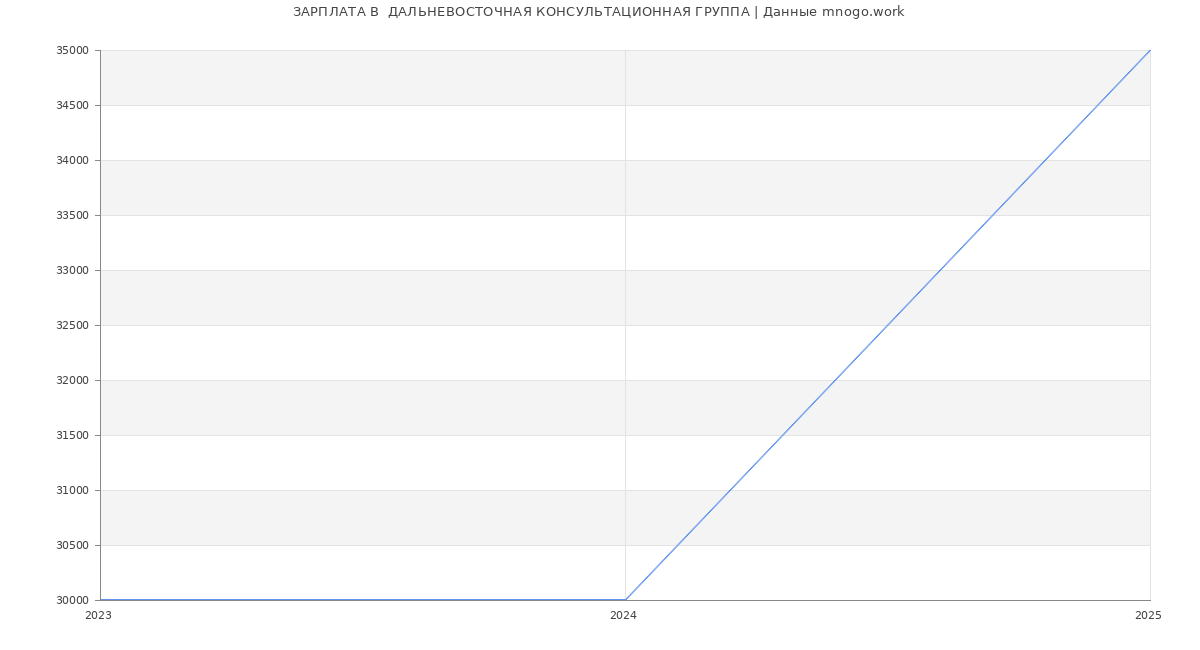Viewport: 1200px width, 650px height.
Task: Click the 31500 y-axis label
Action: click(72, 435)
